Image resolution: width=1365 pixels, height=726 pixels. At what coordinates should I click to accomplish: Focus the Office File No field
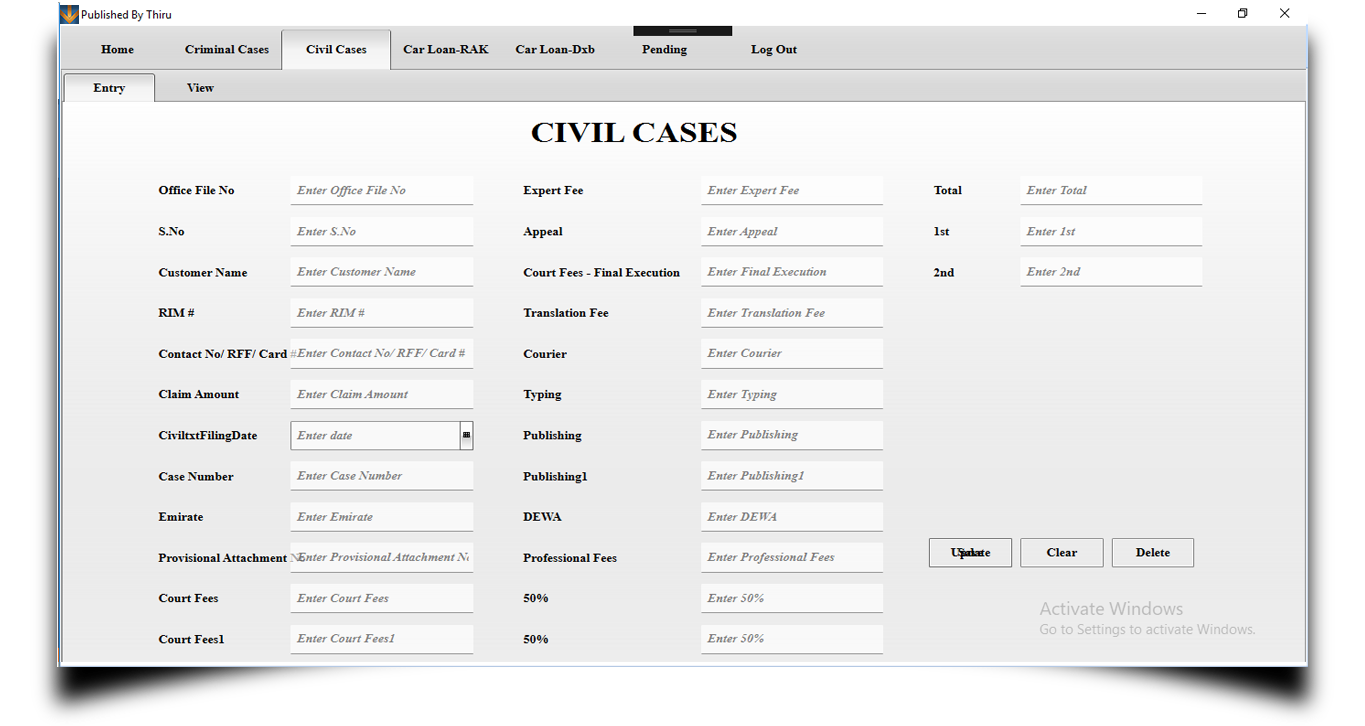point(382,190)
